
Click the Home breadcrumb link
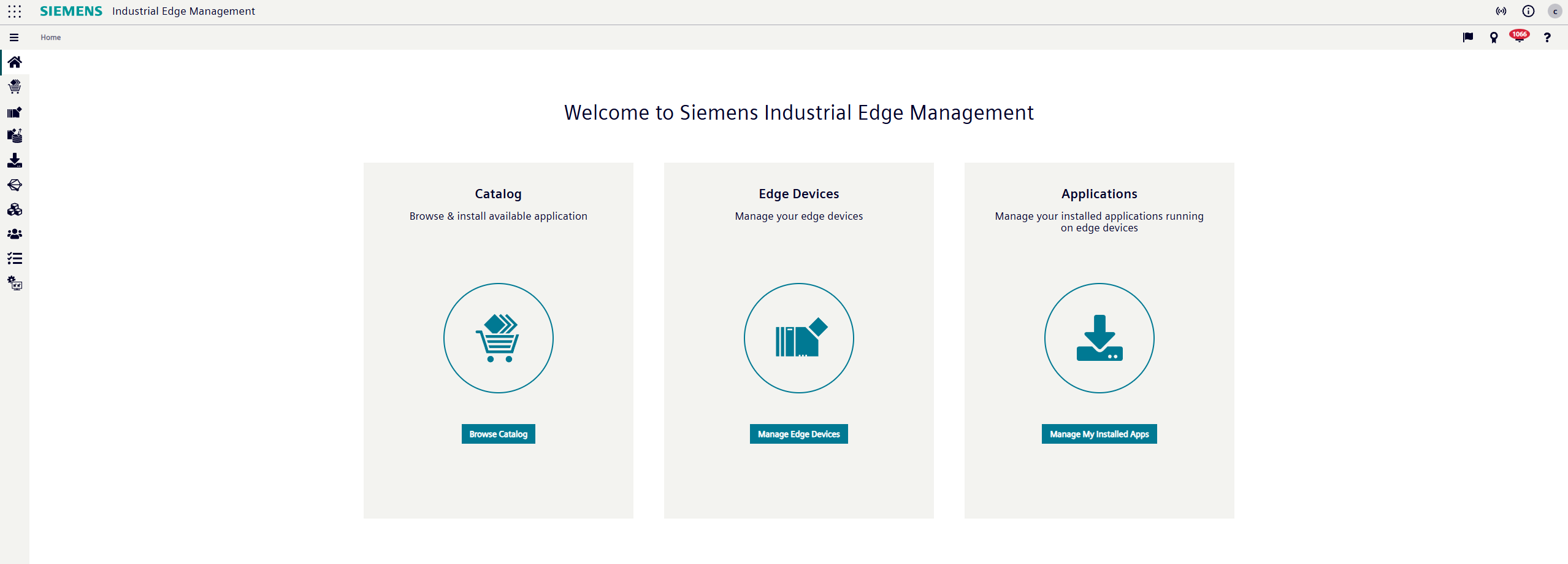[x=51, y=37]
